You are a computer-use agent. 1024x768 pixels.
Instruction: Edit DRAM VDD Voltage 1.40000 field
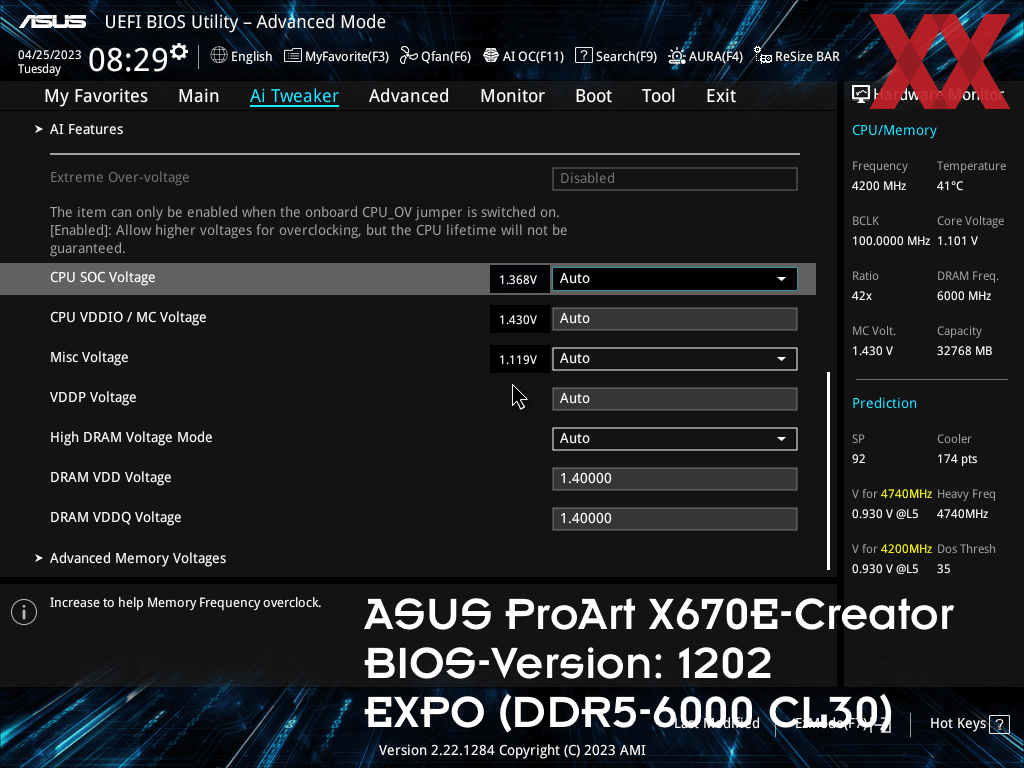tap(675, 479)
